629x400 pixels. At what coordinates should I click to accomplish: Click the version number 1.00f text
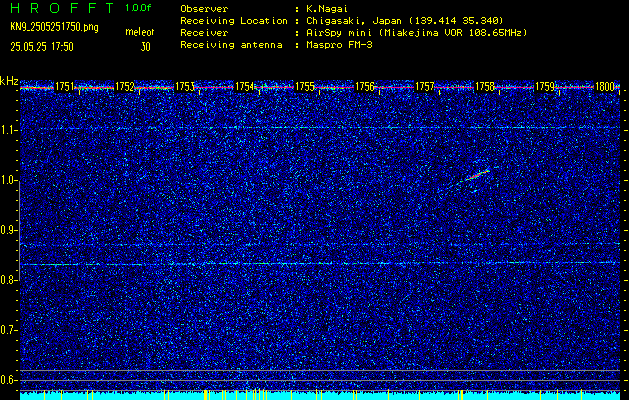138,8
